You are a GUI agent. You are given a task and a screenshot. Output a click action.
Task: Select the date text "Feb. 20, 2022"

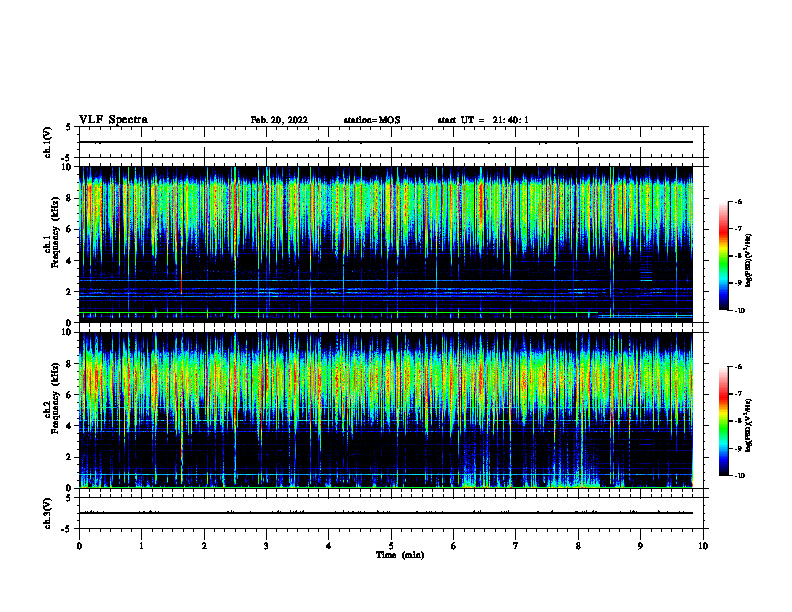click(x=279, y=120)
